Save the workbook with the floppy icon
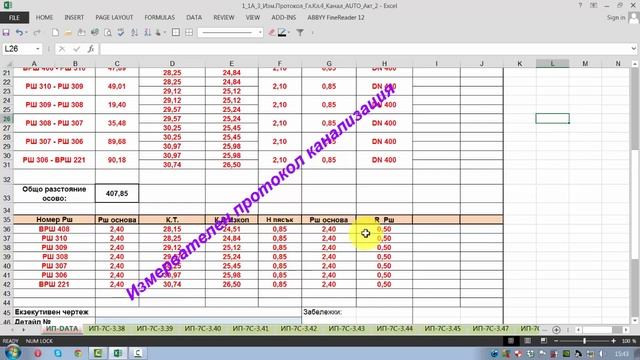 (x=6, y=33)
